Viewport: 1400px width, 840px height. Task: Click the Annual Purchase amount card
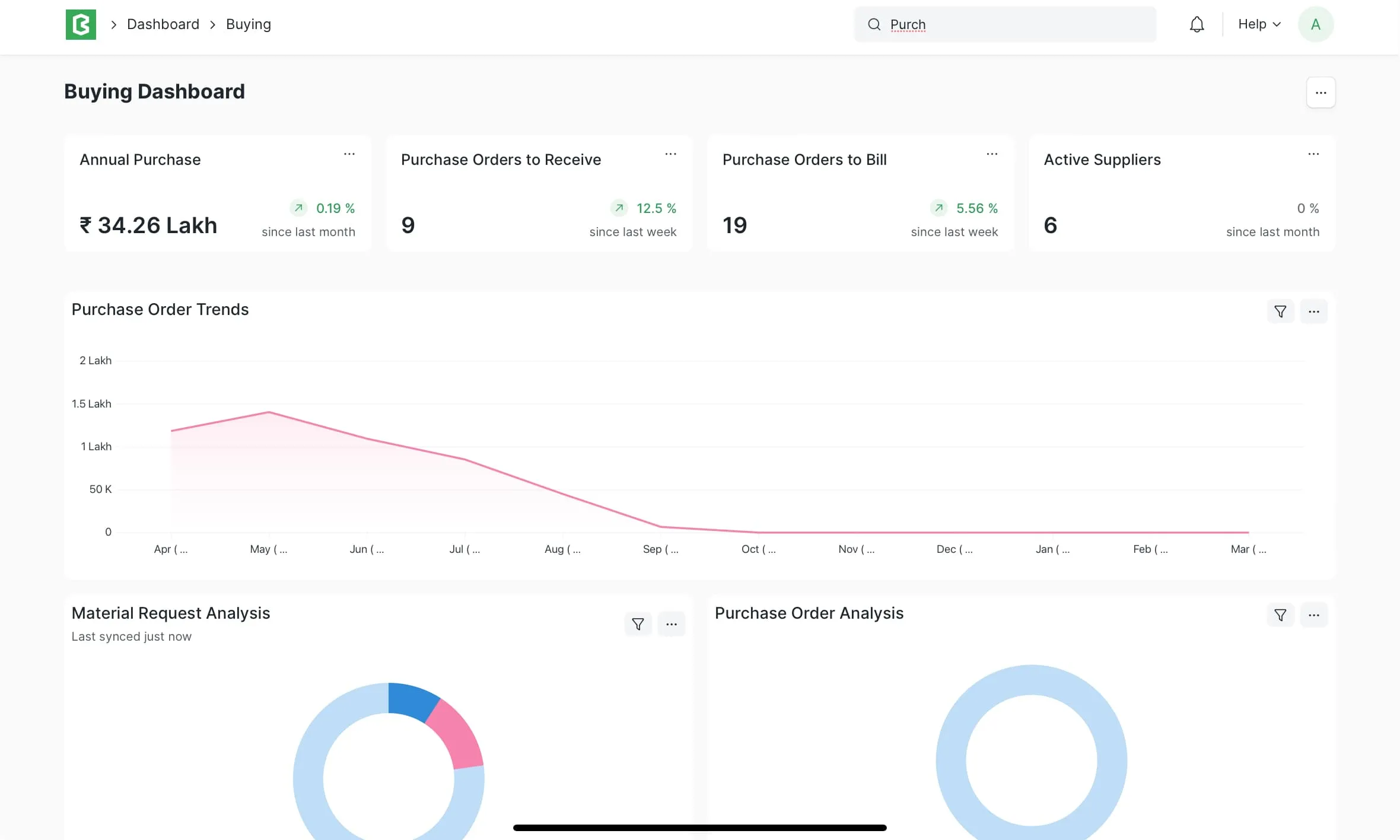click(x=148, y=225)
